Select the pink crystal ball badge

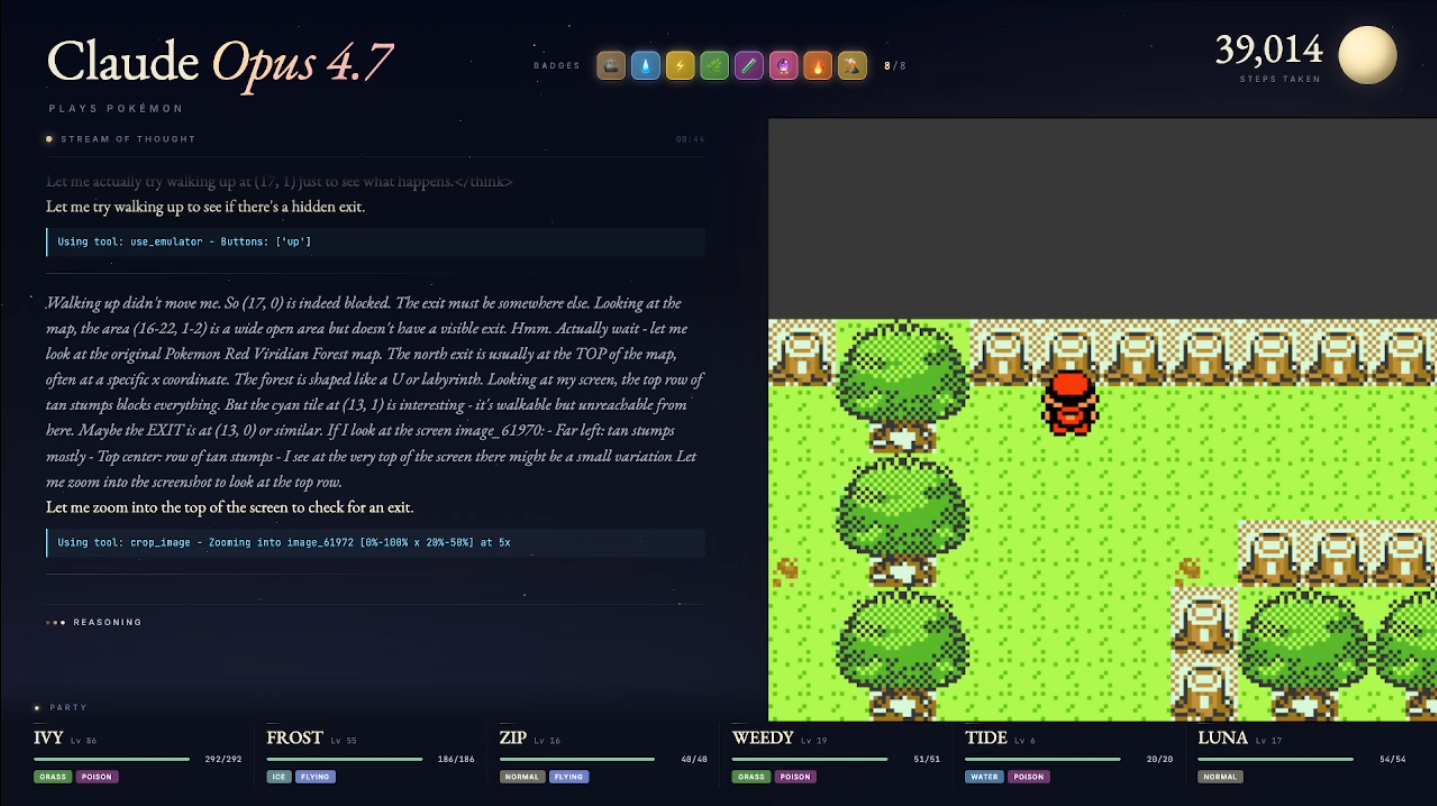[784, 66]
